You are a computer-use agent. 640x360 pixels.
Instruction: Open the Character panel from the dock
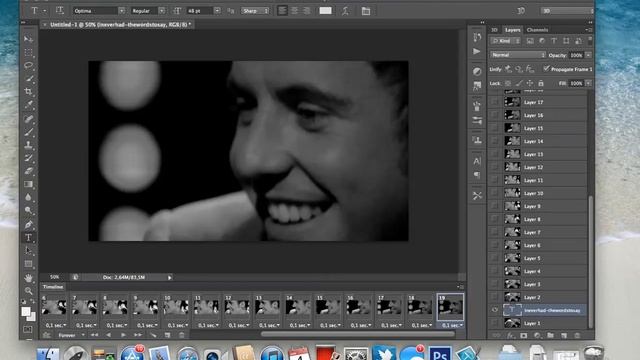coord(477,161)
